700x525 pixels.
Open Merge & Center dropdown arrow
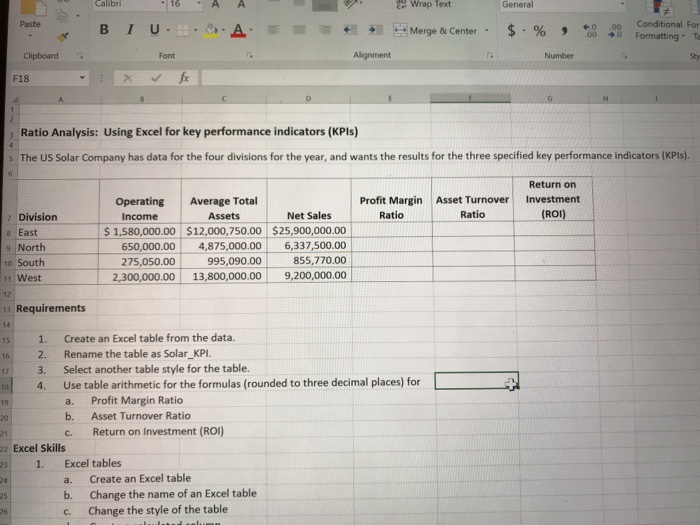point(487,31)
